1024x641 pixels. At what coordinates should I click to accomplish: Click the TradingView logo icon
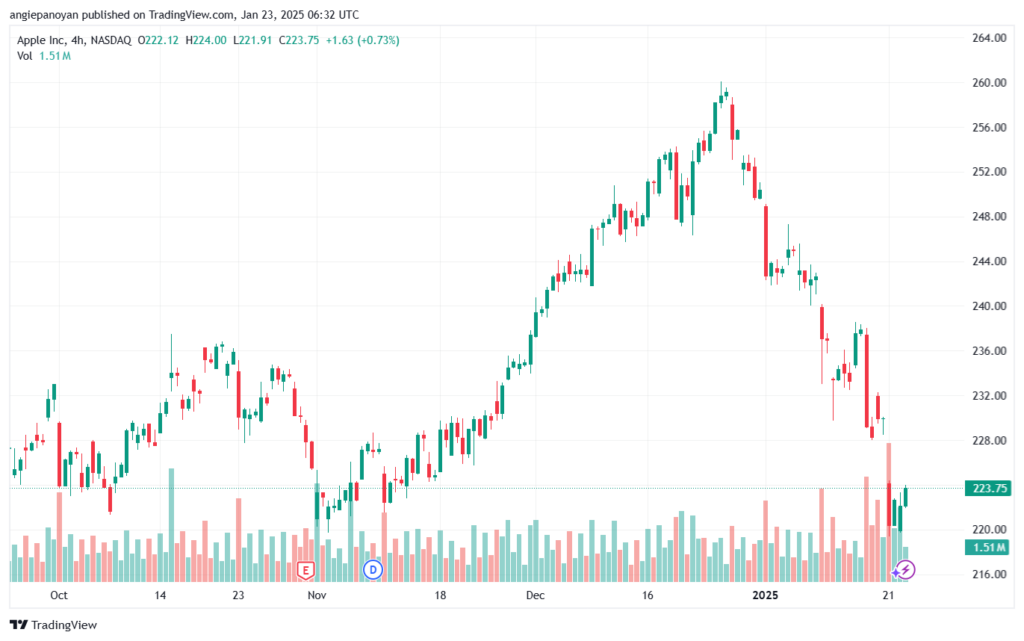tap(19, 625)
